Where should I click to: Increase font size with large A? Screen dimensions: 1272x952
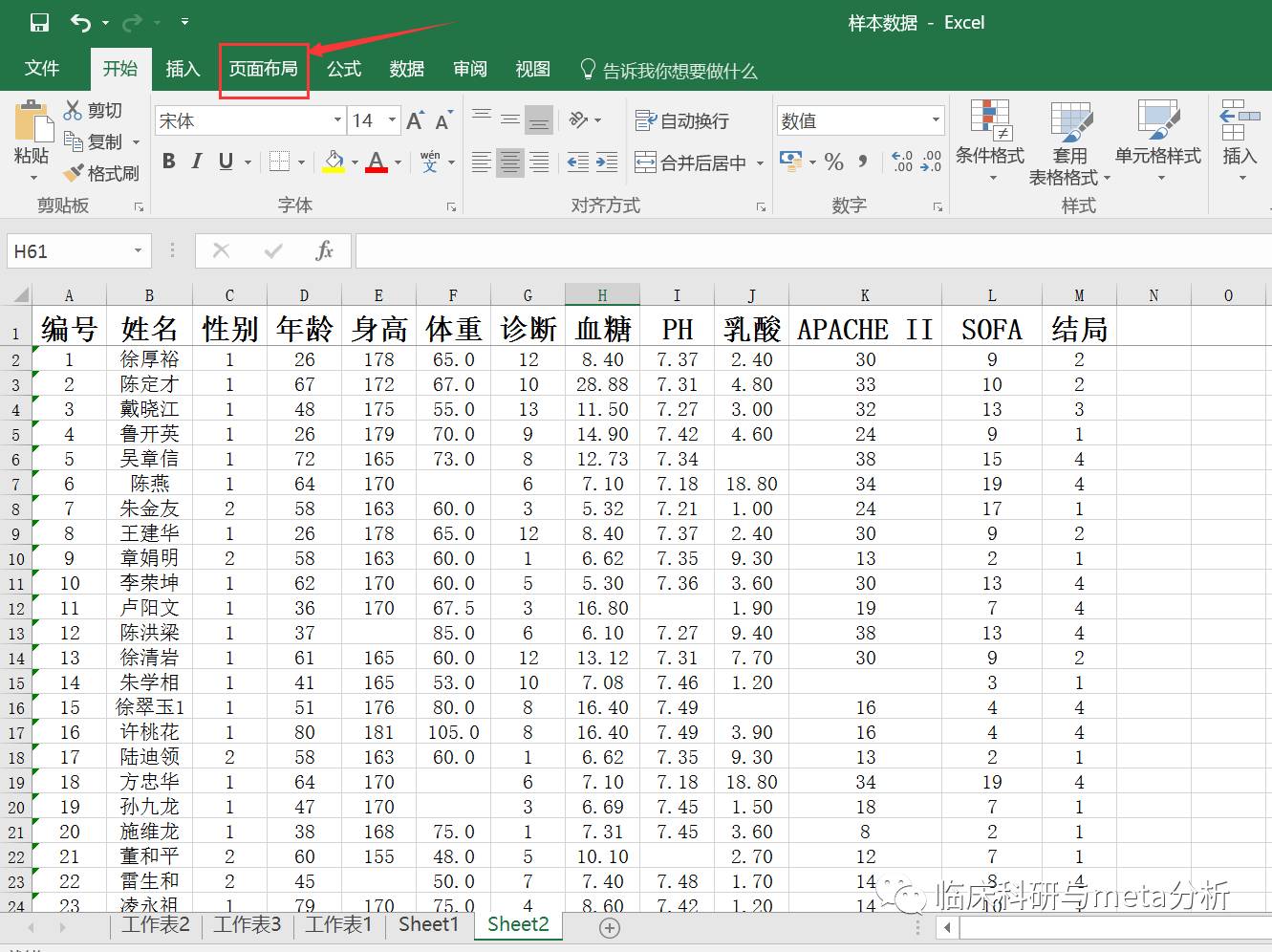coord(414,120)
